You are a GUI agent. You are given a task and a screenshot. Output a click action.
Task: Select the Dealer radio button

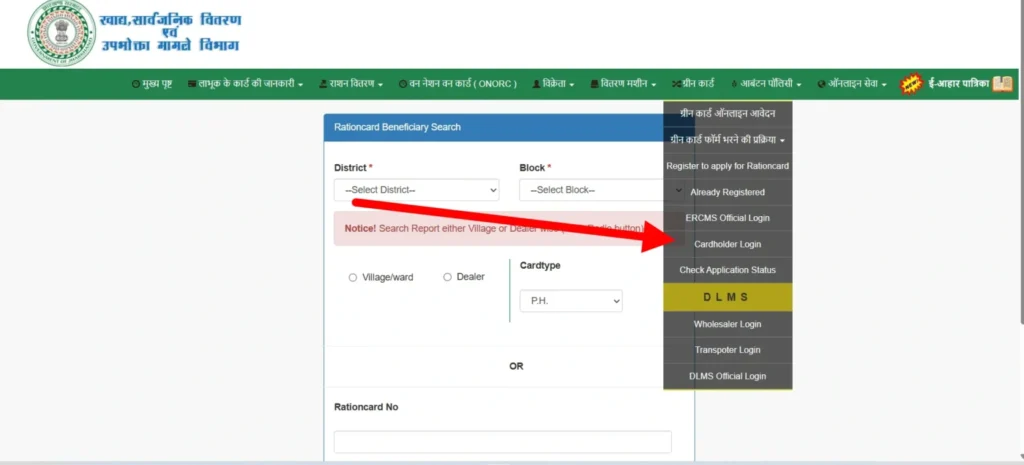[x=447, y=277]
